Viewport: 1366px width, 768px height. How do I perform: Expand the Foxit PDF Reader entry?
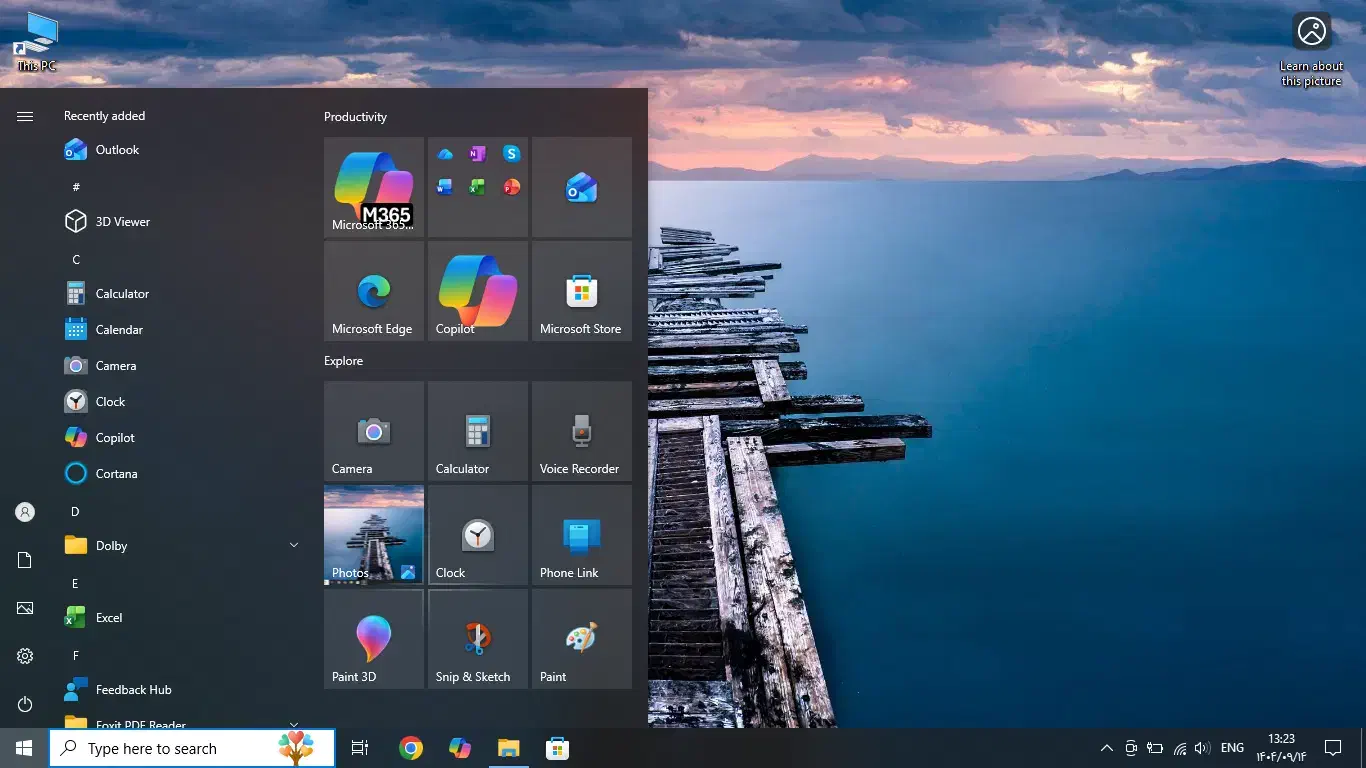(x=293, y=724)
